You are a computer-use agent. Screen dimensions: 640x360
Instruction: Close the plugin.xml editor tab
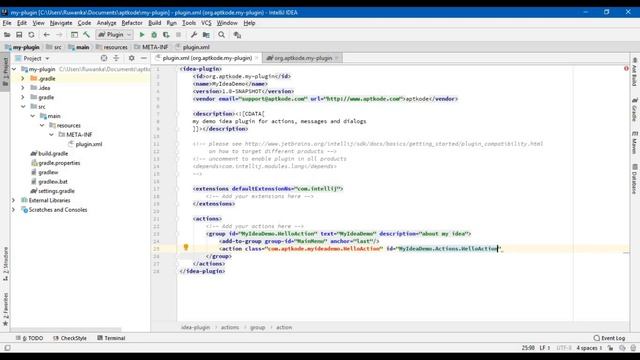click(x=256, y=58)
